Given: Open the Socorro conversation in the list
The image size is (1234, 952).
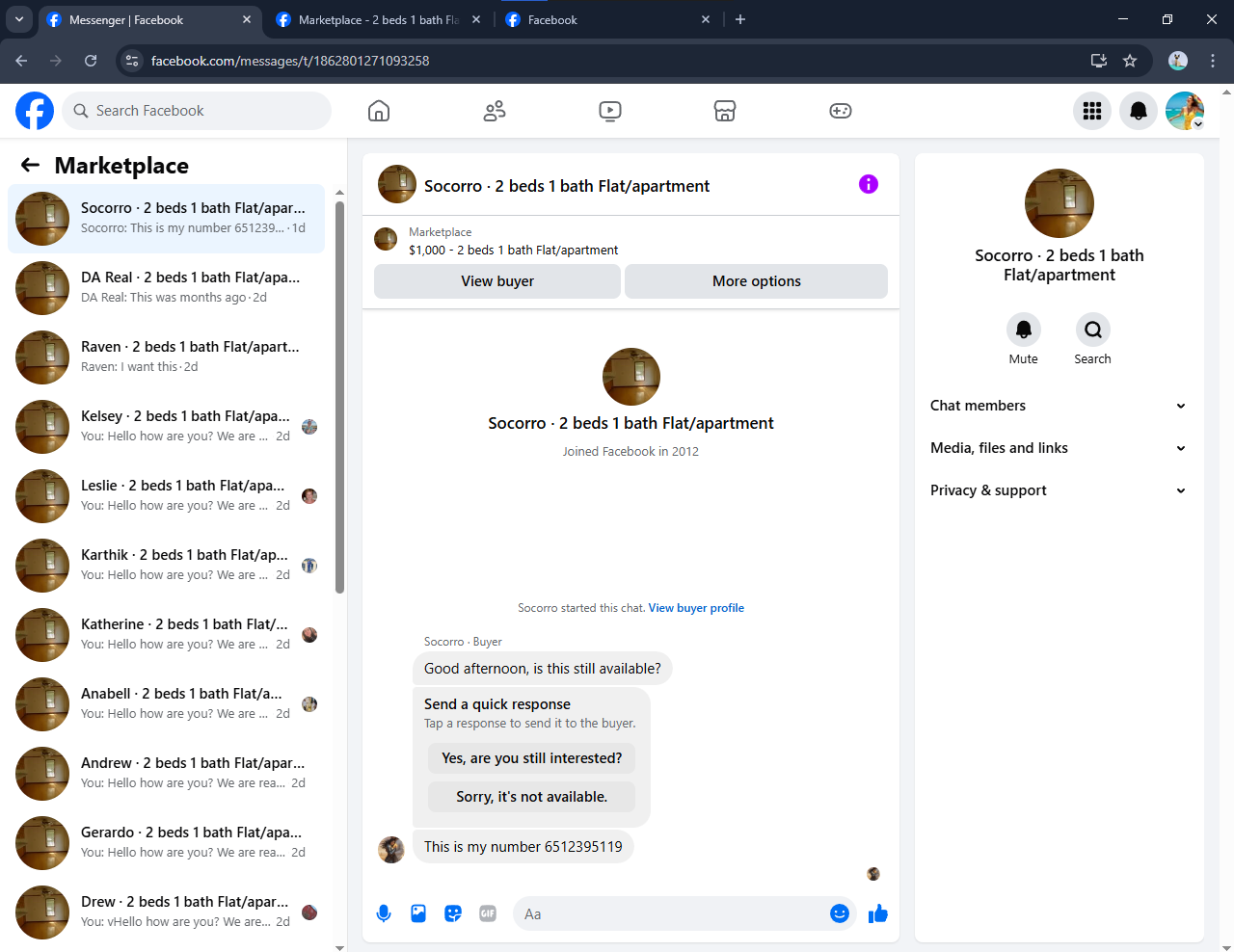Looking at the screenshot, I should pos(166,219).
